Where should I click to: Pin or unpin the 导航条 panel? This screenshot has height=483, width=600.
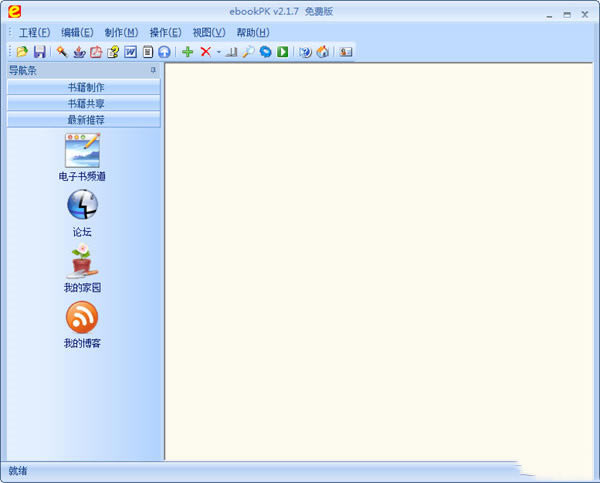point(153,70)
